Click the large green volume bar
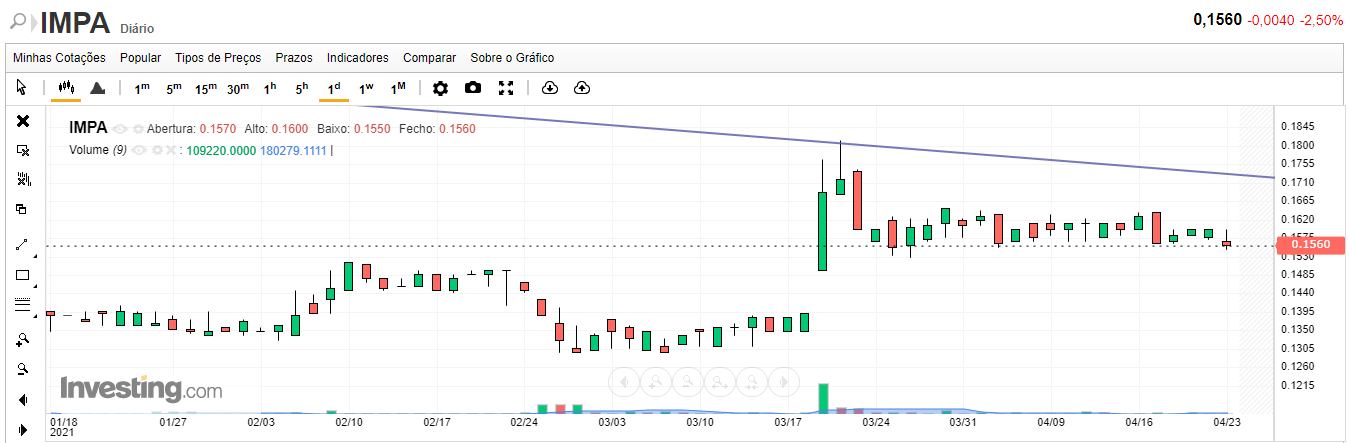This screenshot has width=1349, height=443. tap(824, 397)
